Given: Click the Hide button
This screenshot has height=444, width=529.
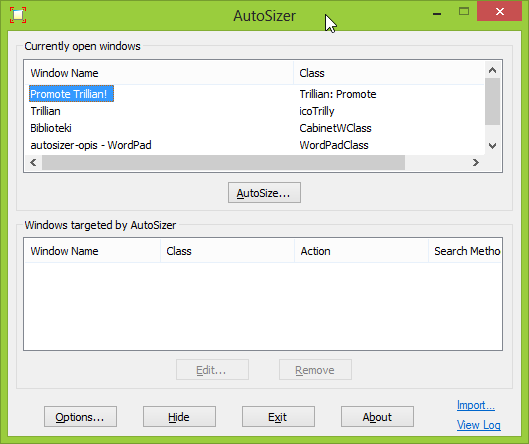Looking at the screenshot, I should point(179,417).
